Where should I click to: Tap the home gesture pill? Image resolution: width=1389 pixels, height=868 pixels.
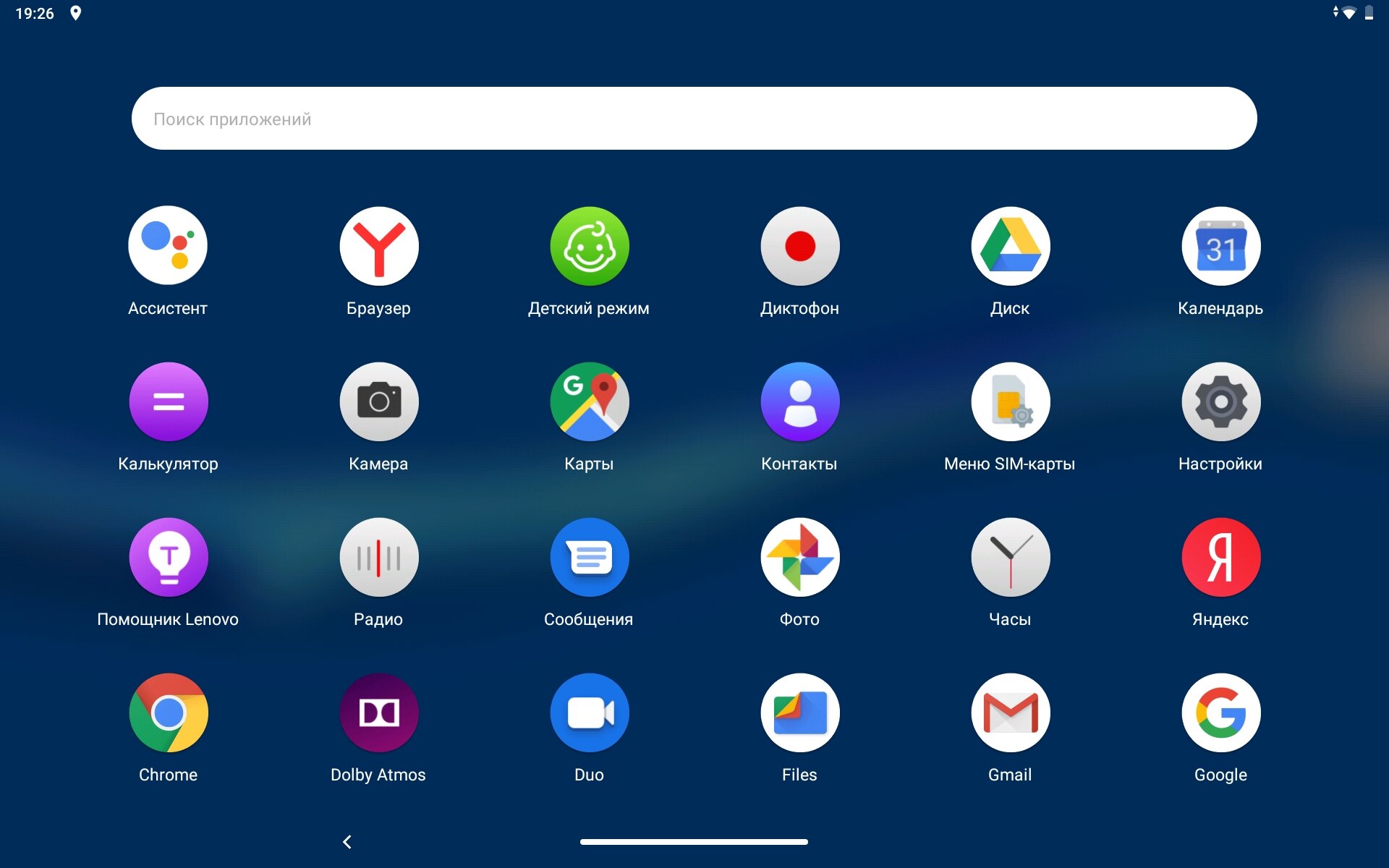pyautogui.click(x=694, y=842)
